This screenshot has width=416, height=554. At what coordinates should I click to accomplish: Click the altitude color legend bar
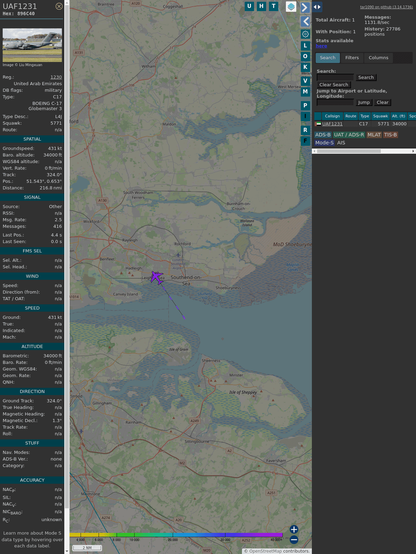tap(176, 535)
